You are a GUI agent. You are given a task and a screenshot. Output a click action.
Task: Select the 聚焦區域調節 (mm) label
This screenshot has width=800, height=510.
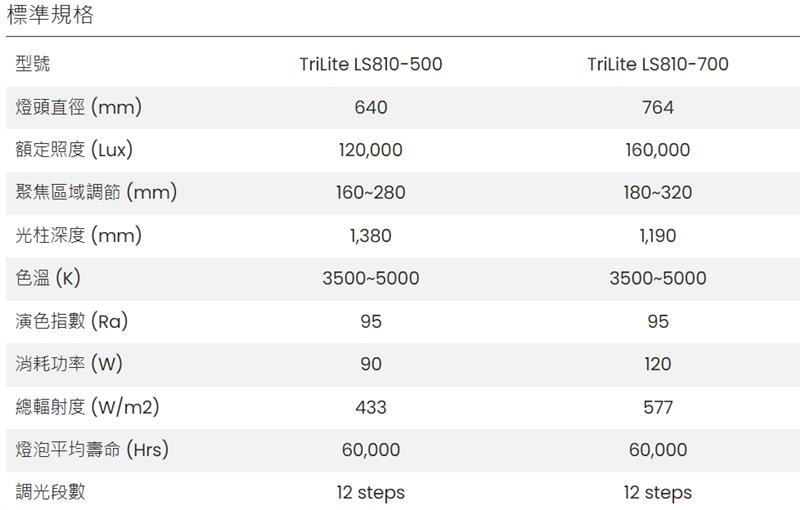pyautogui.click(x=96, y=193)
